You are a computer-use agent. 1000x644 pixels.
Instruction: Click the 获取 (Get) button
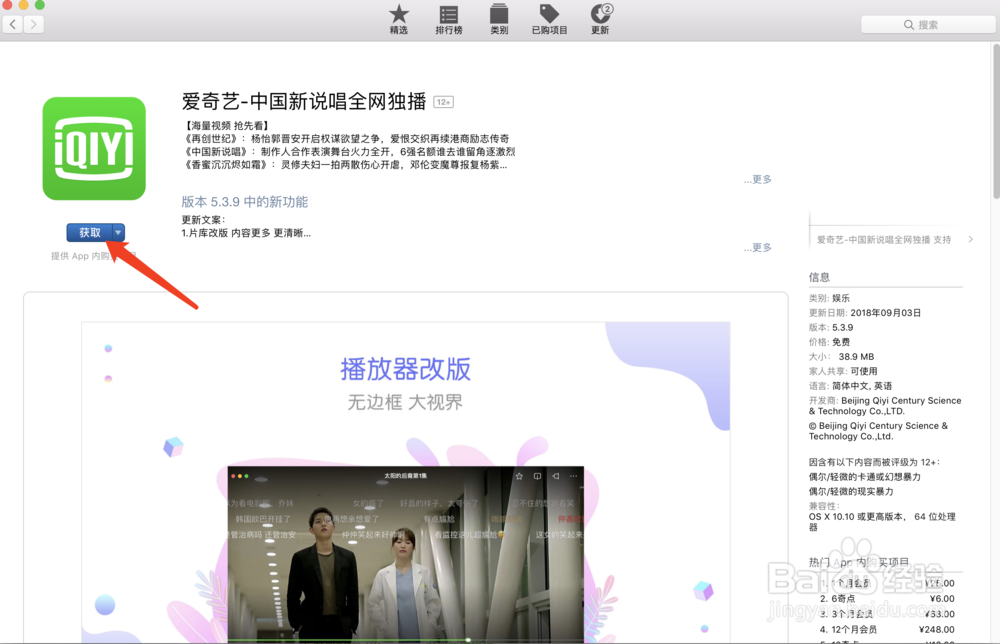tap(90, 233)
